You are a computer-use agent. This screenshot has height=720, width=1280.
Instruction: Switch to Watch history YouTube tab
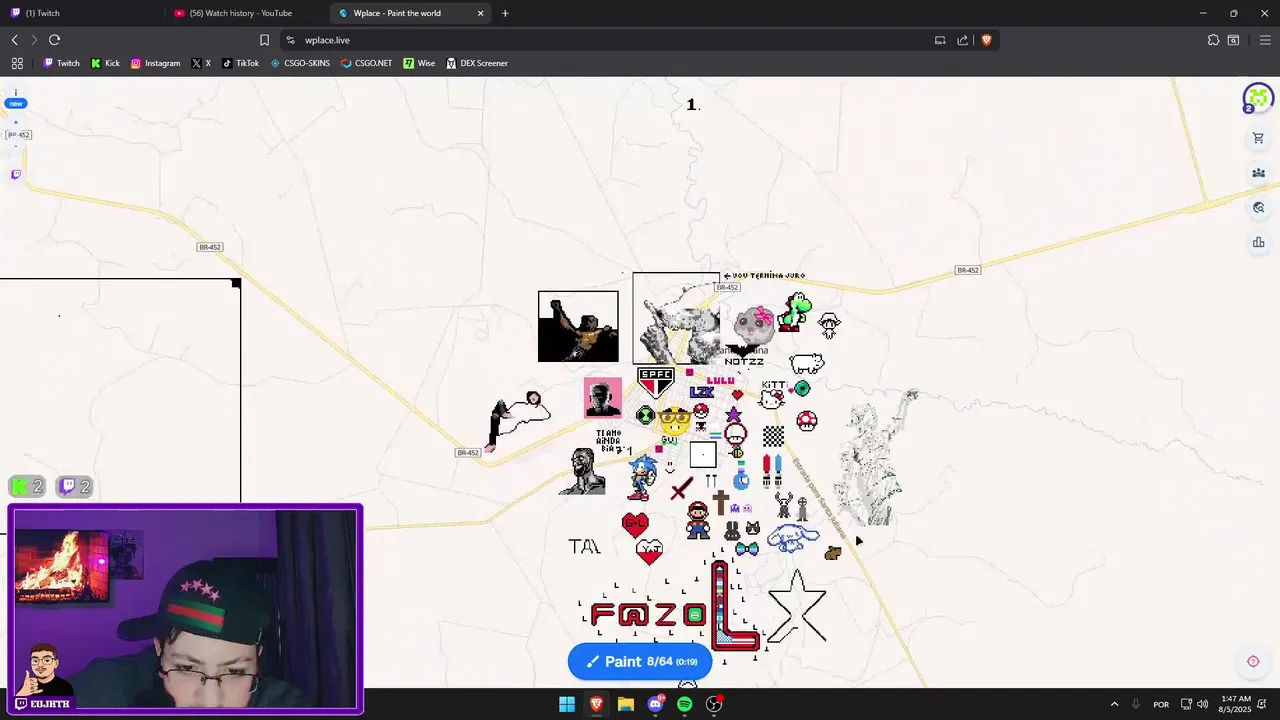pos(247,13)
